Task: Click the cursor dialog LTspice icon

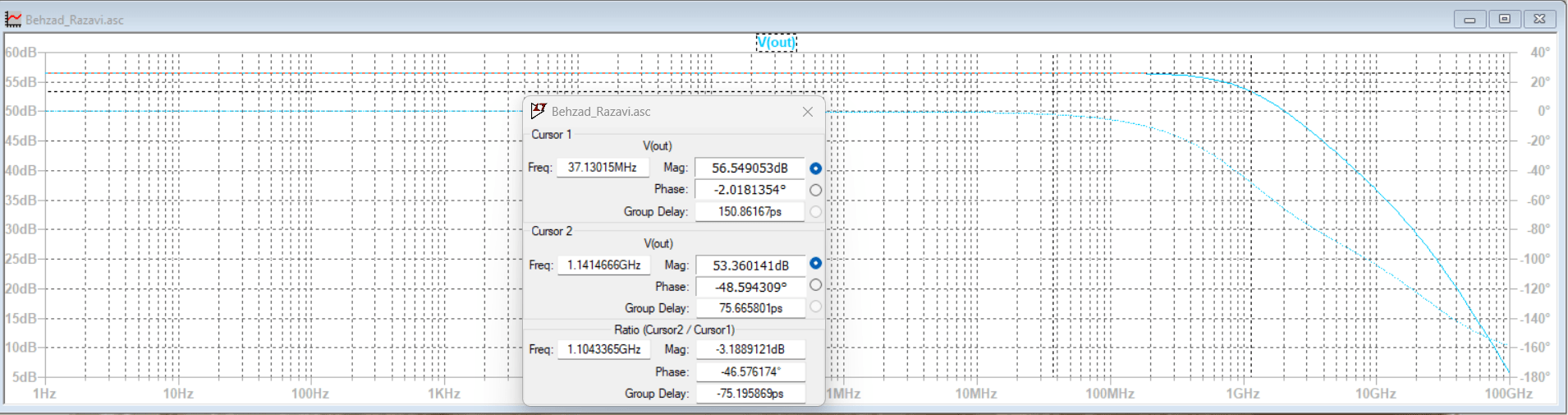Action: tap(539, 111)
